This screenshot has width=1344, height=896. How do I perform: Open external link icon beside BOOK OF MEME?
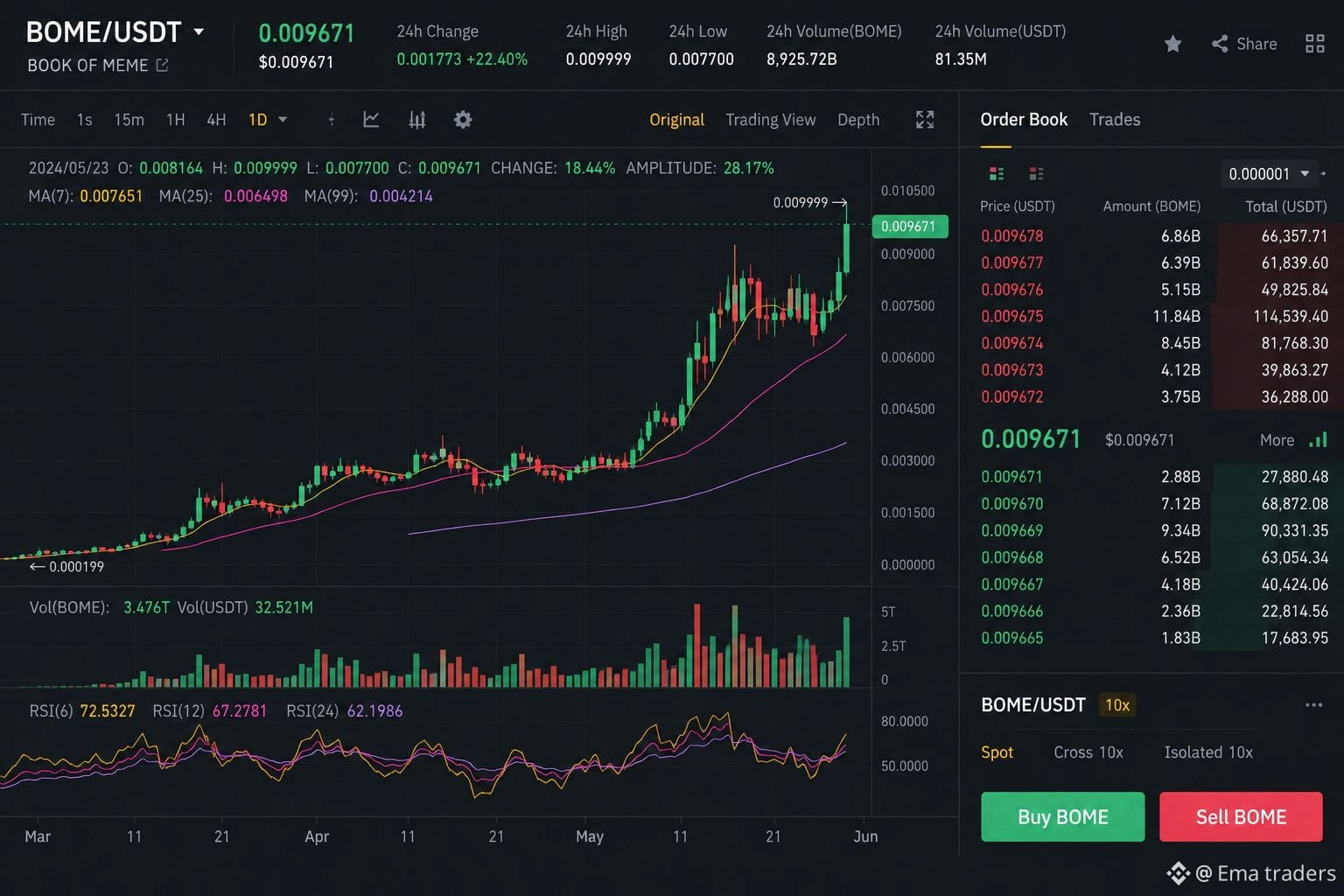pyautogui.click(x=162, y=65)
